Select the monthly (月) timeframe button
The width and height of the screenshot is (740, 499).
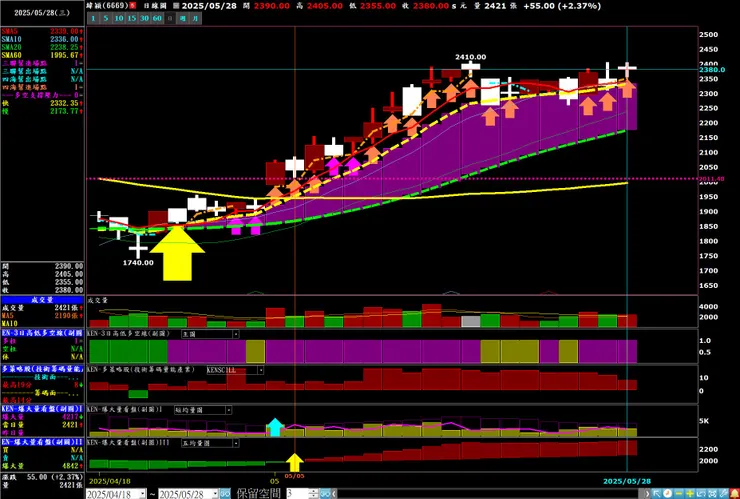196,18
